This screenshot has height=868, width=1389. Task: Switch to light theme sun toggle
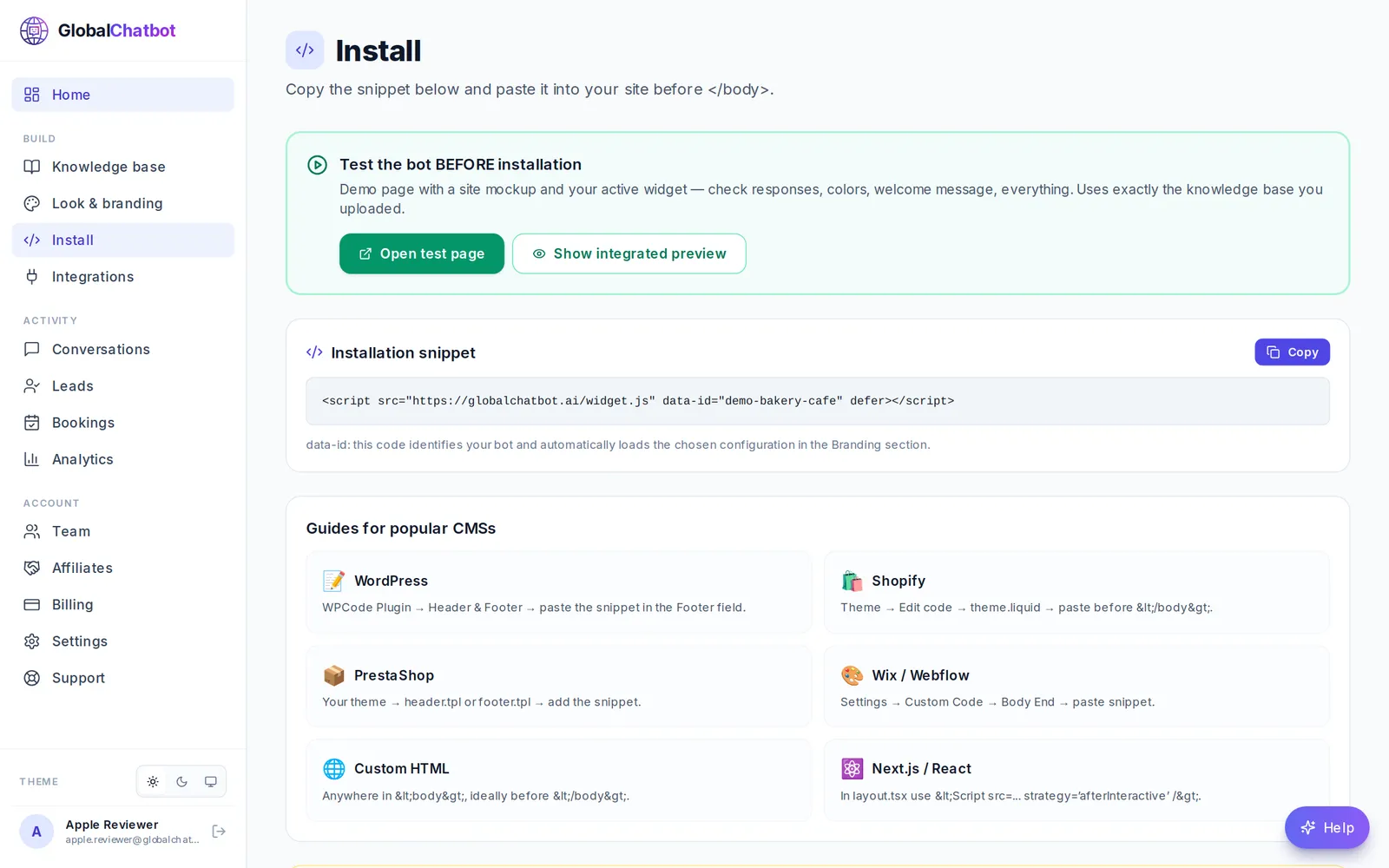[x=153, y=782]
